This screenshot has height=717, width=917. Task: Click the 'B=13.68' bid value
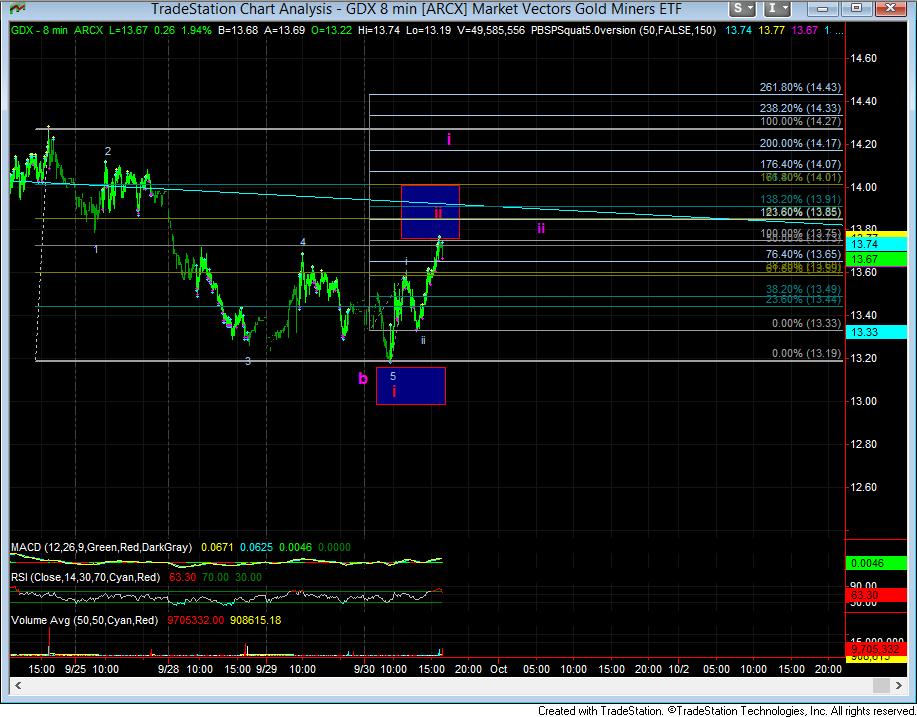[x=237, y=30]
